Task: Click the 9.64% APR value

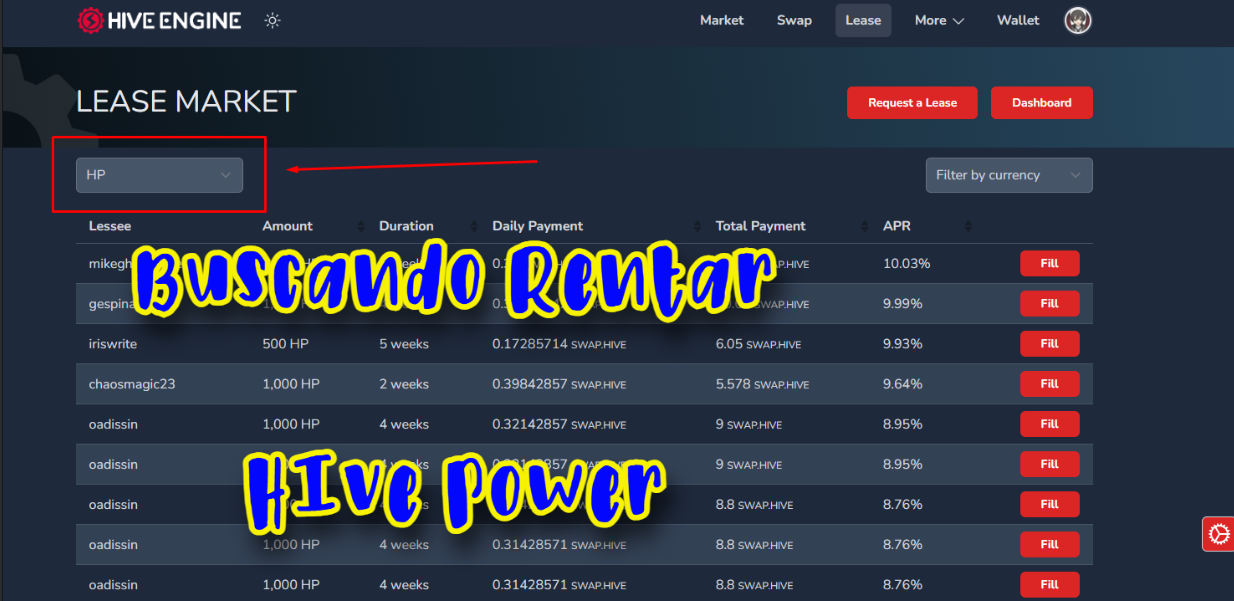Action: [902, 384]
